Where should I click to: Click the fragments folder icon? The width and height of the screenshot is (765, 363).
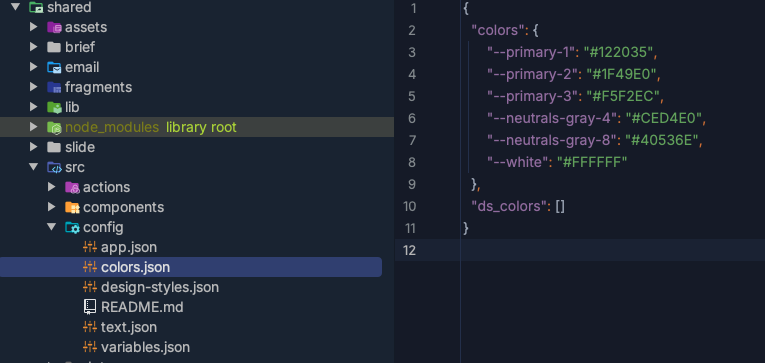54,87
